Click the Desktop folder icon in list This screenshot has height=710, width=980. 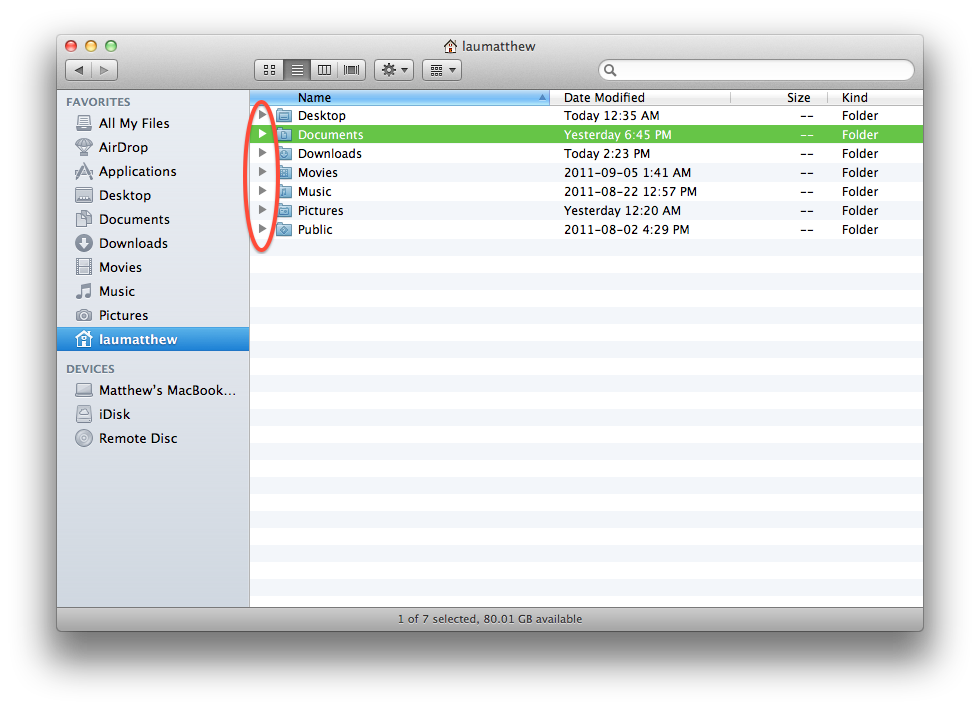click(284, 116)
